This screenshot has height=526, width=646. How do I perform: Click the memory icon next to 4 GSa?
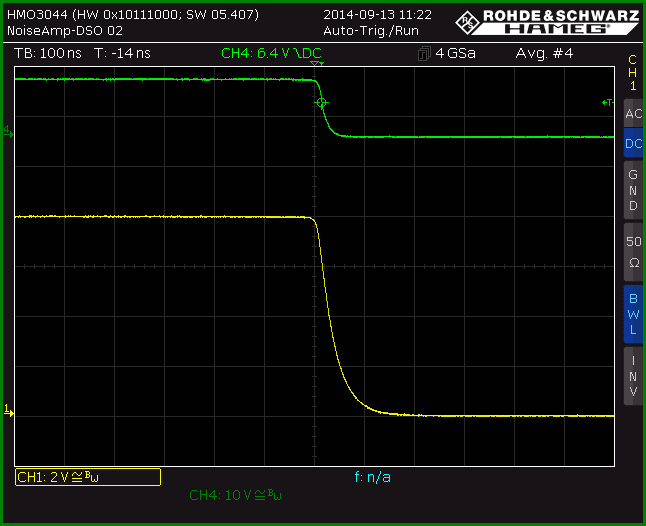click(x=424, y=54)
